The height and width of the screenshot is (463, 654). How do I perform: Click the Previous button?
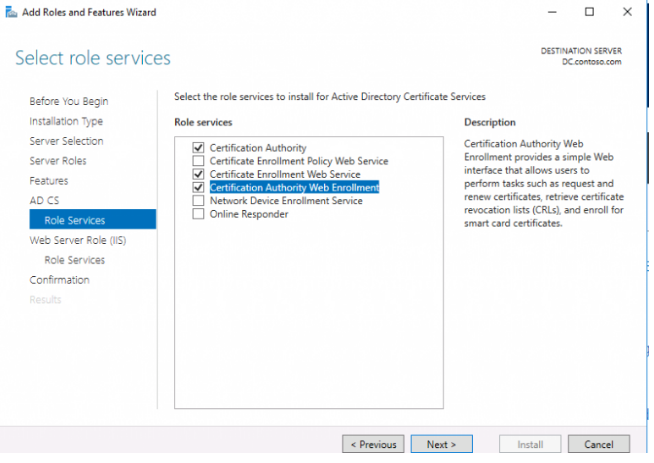(373, 445)
